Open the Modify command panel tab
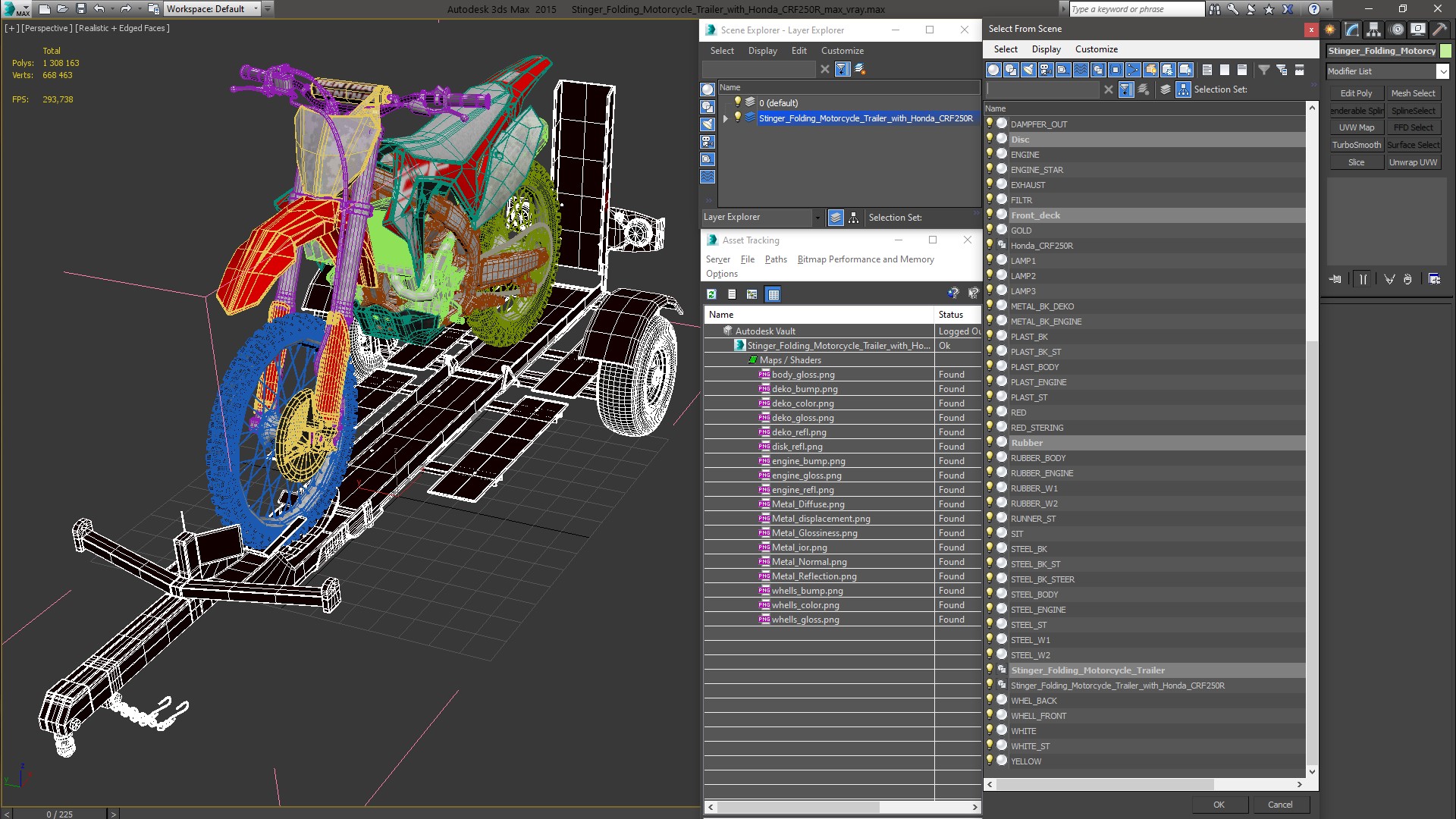 pos(1352,30)
